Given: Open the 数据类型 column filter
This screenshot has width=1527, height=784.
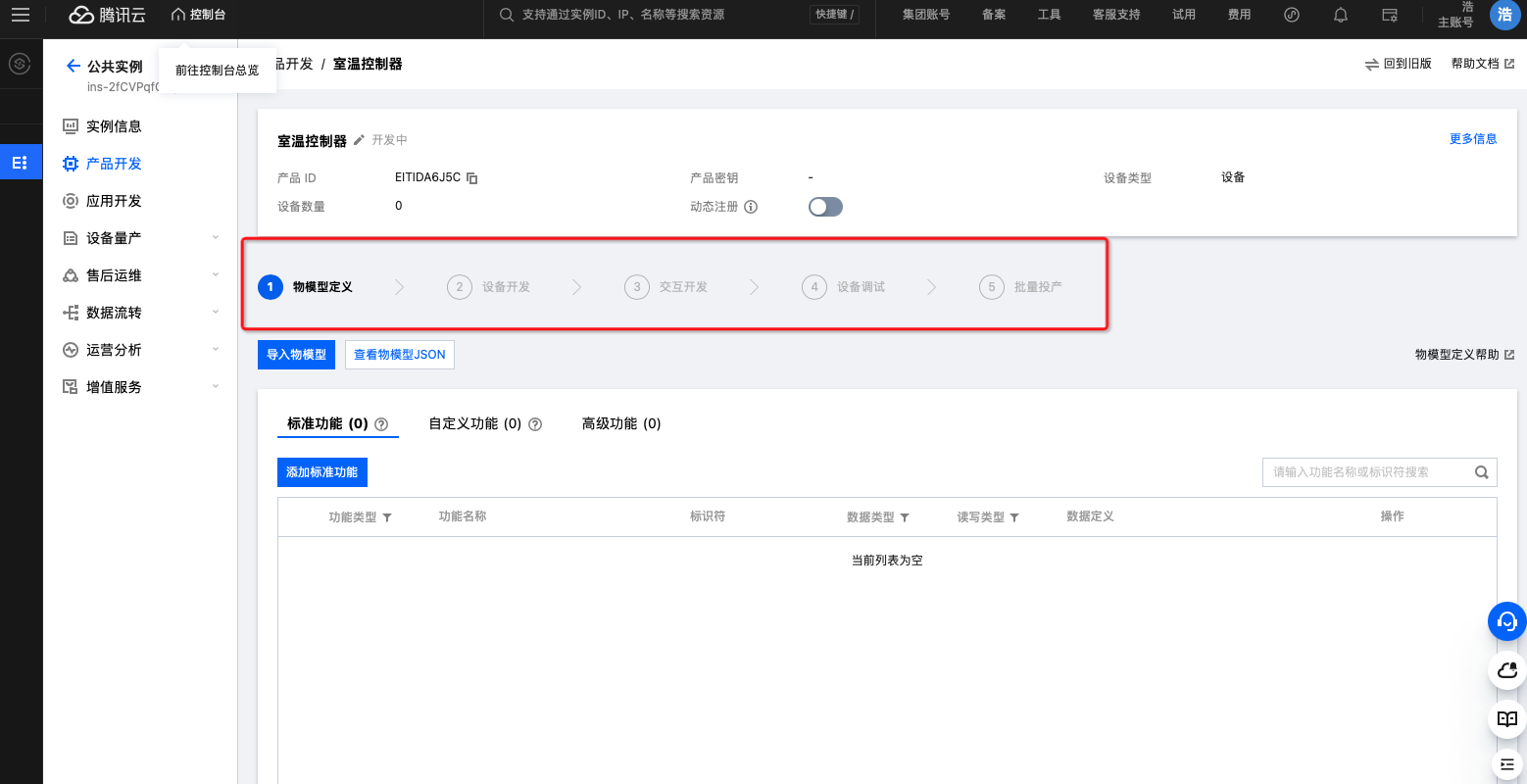Looking at the screenshot, I should [905, 517].
